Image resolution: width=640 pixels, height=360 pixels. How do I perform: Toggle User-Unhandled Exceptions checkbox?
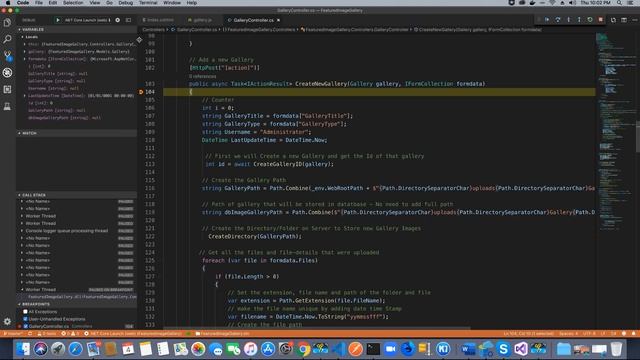click(x=25, y=319)
